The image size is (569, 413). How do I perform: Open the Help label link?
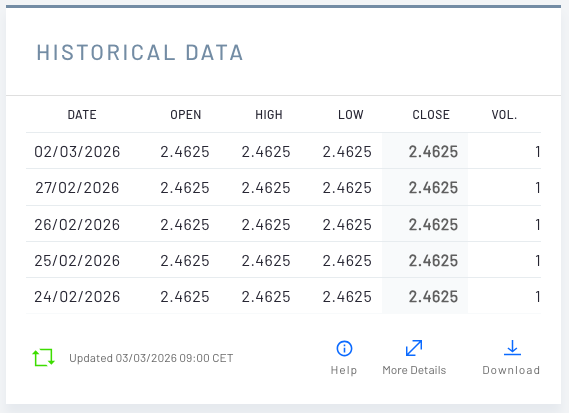pyautogui.click(x=344, y=370)
